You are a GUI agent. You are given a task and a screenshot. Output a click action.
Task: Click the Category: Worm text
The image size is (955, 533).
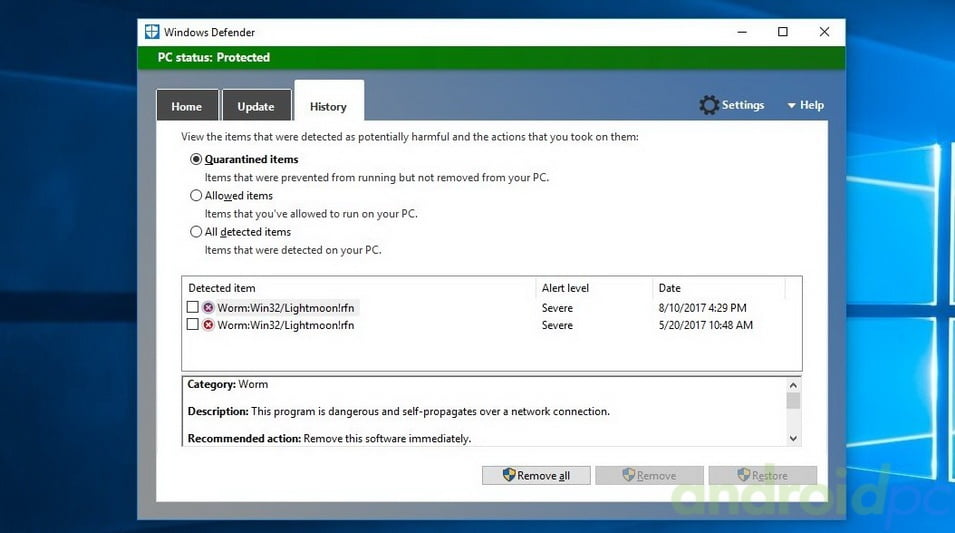coord(228,384)
